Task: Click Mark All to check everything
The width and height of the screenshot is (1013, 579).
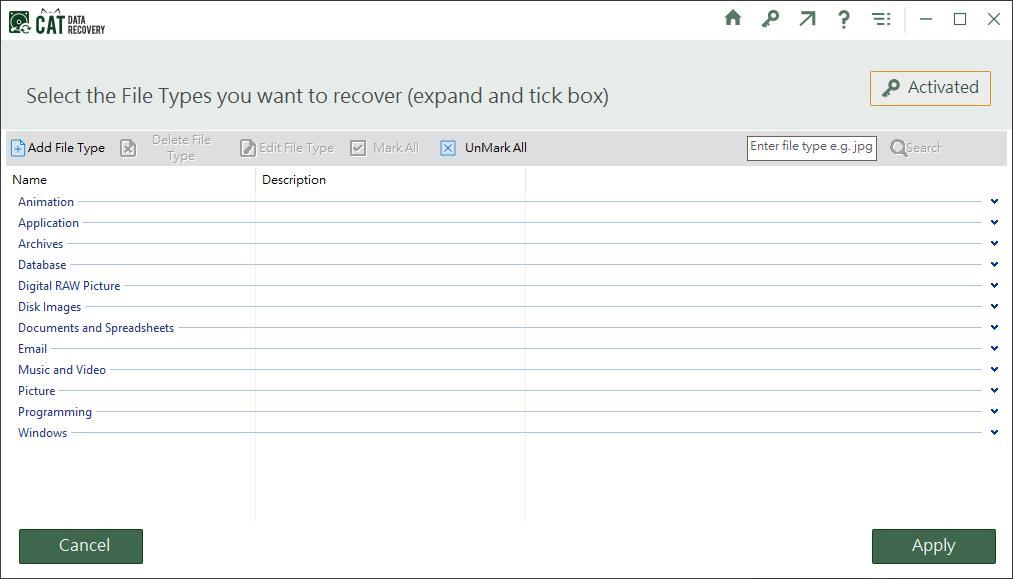Action: [x=385, y=148]
